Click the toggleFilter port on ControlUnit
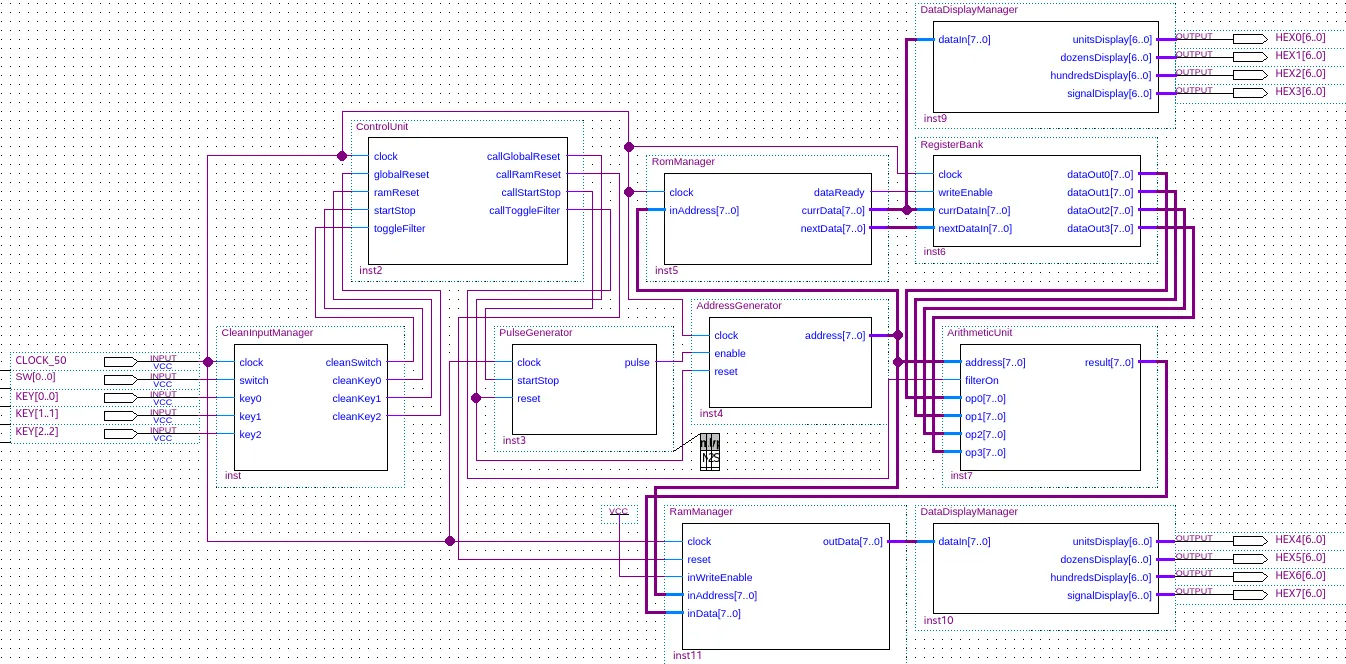Viewport: 1346px width, 664px height. 399,228
